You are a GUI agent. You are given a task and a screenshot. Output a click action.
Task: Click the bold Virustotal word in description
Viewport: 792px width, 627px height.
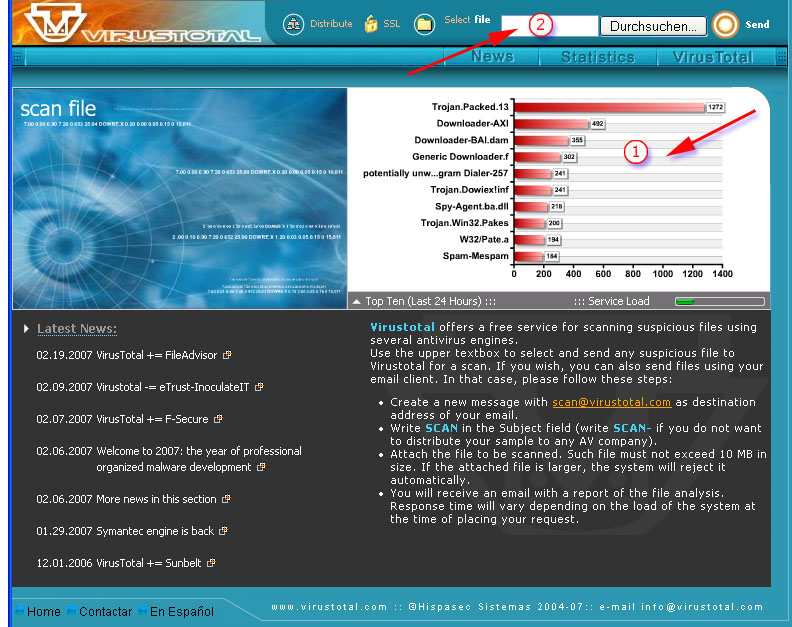402,327
